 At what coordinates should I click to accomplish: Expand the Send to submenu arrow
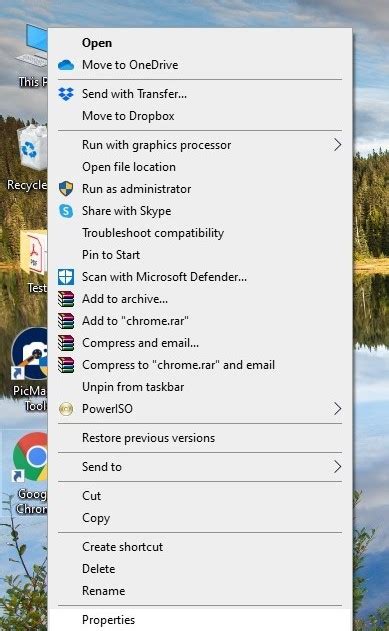coord(337,467)
